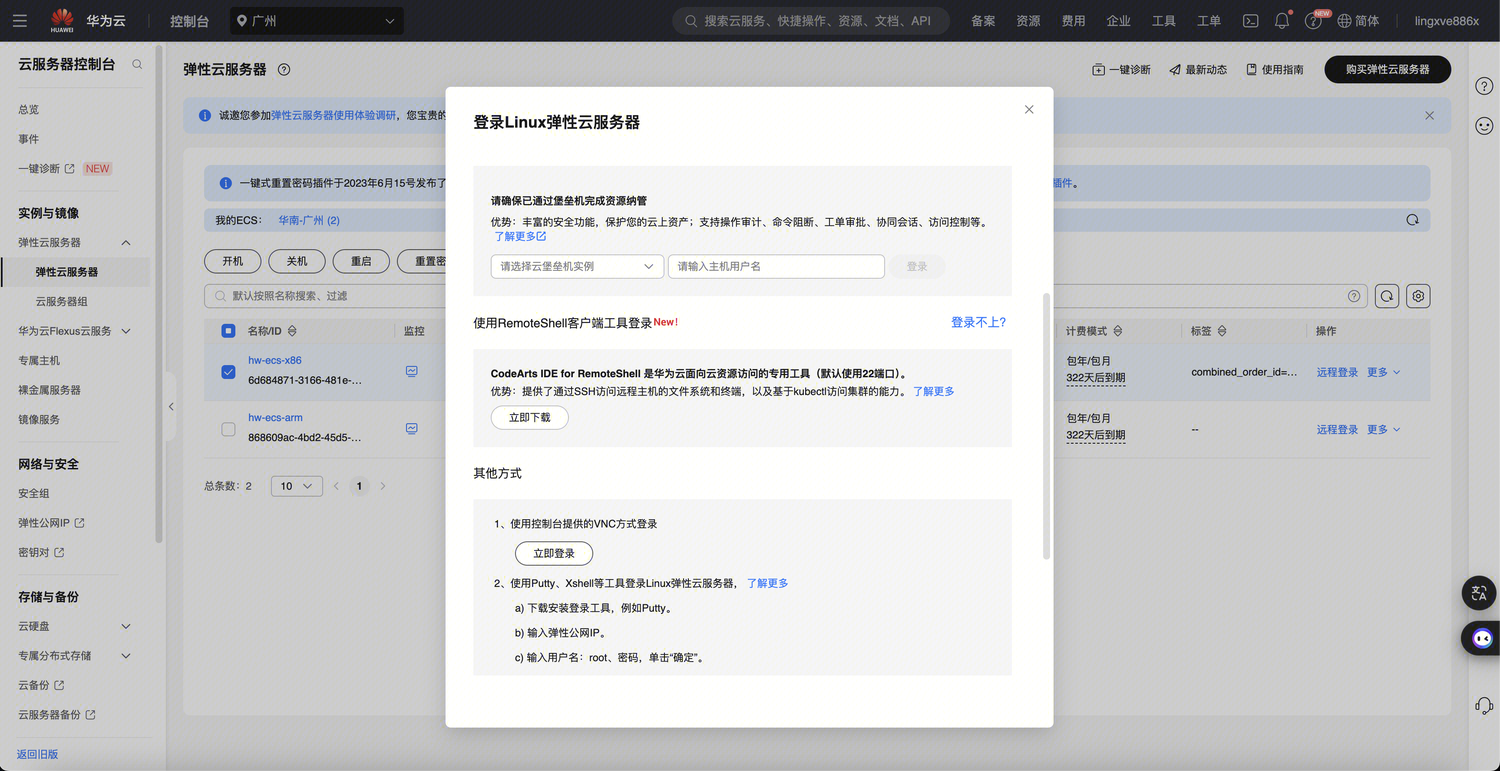
Task: Refresh the 我的ECS region bar
Action: pyautogui.click(x=1412, y=220)
